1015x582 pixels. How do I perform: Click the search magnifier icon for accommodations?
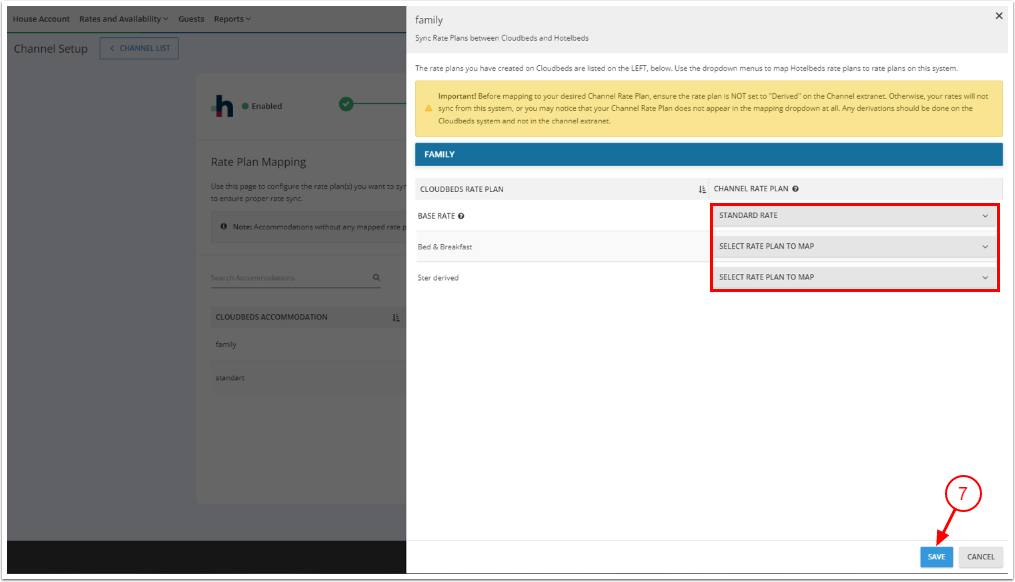point(376,278)
